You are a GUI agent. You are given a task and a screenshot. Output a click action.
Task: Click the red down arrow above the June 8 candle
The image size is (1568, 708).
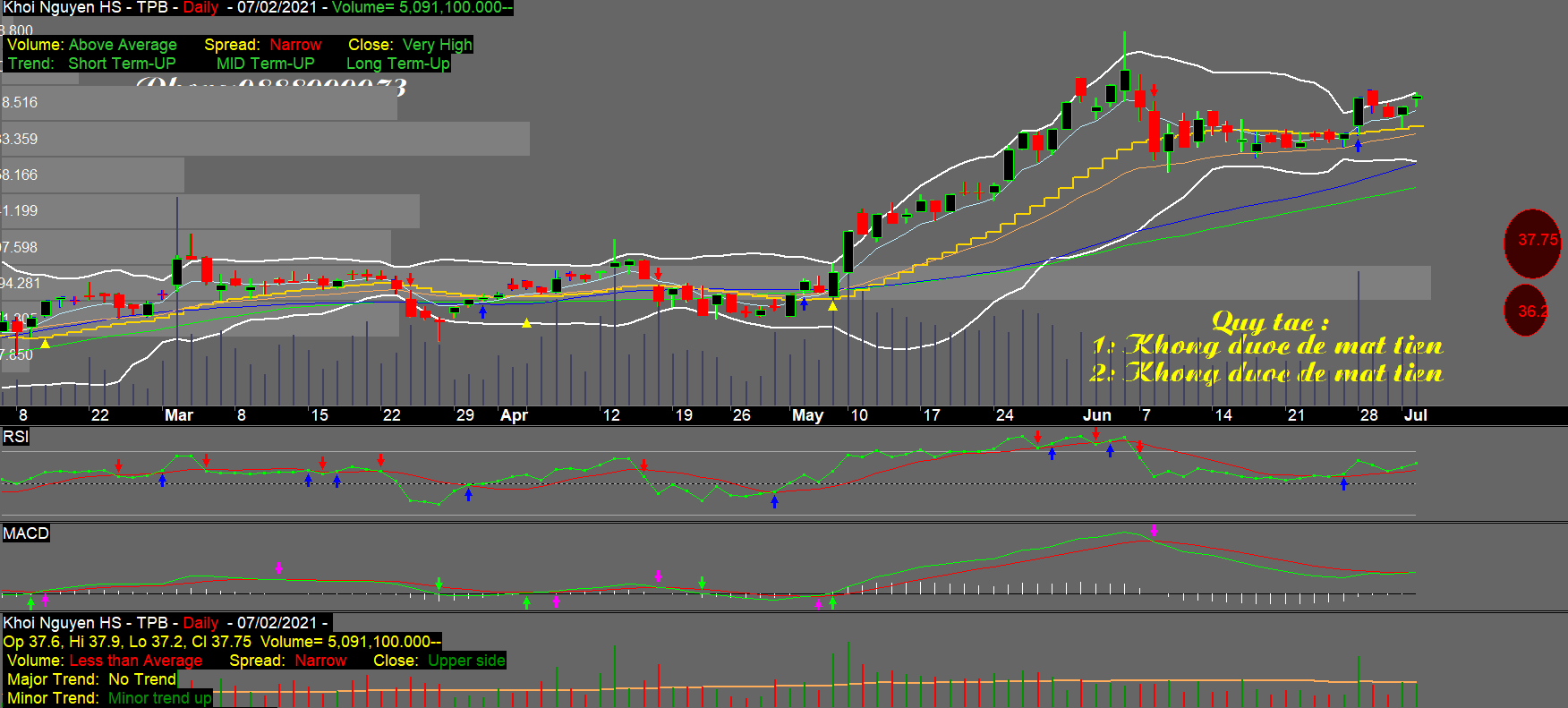tap(1155, 90)
